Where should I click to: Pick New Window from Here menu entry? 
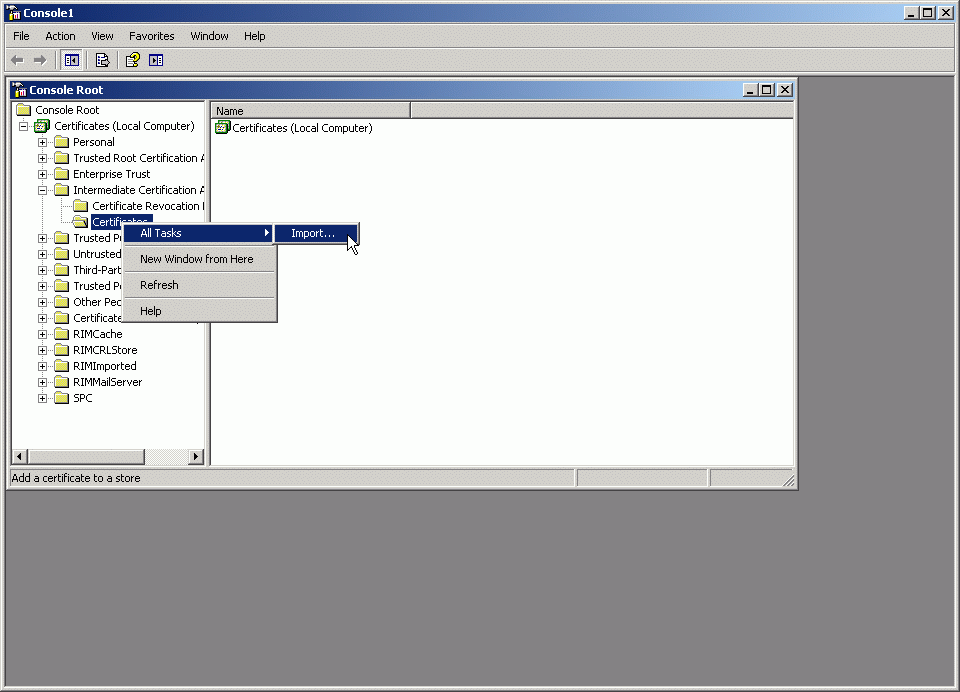click(197, 259)
